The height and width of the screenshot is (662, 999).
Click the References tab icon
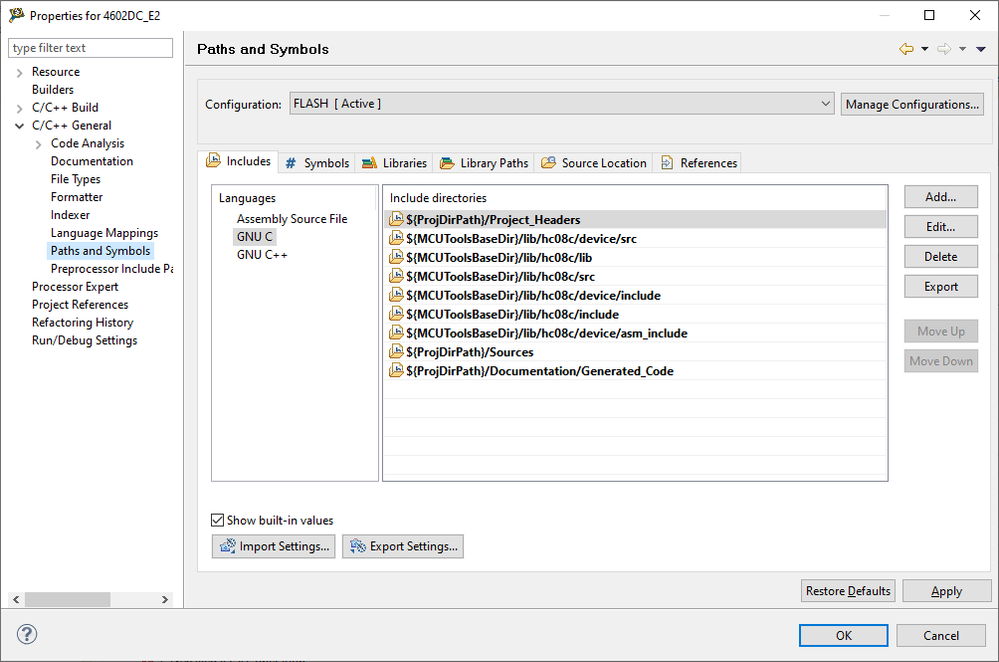pos(667,163)
